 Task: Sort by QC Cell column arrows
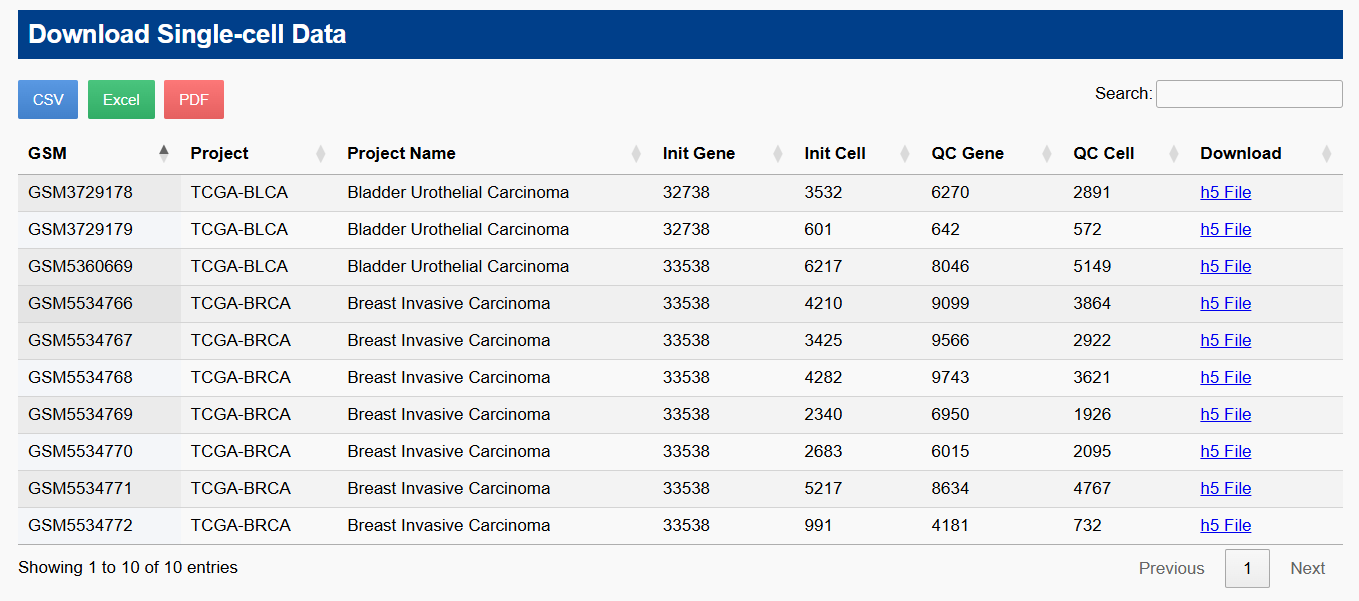[1174, 154]
